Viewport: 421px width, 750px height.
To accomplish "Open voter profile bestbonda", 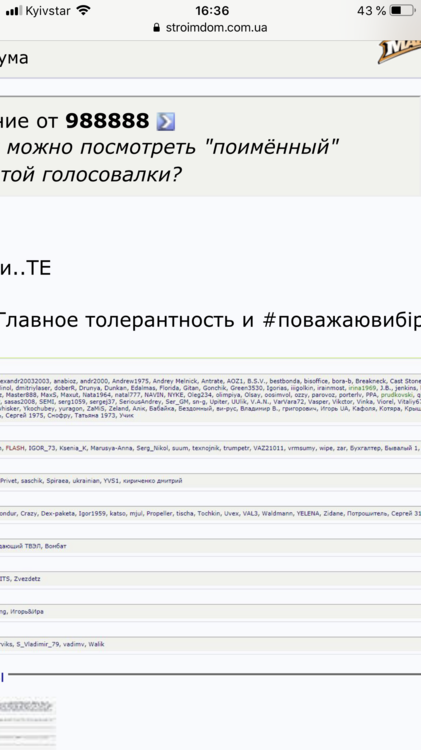I will (285, 382).
